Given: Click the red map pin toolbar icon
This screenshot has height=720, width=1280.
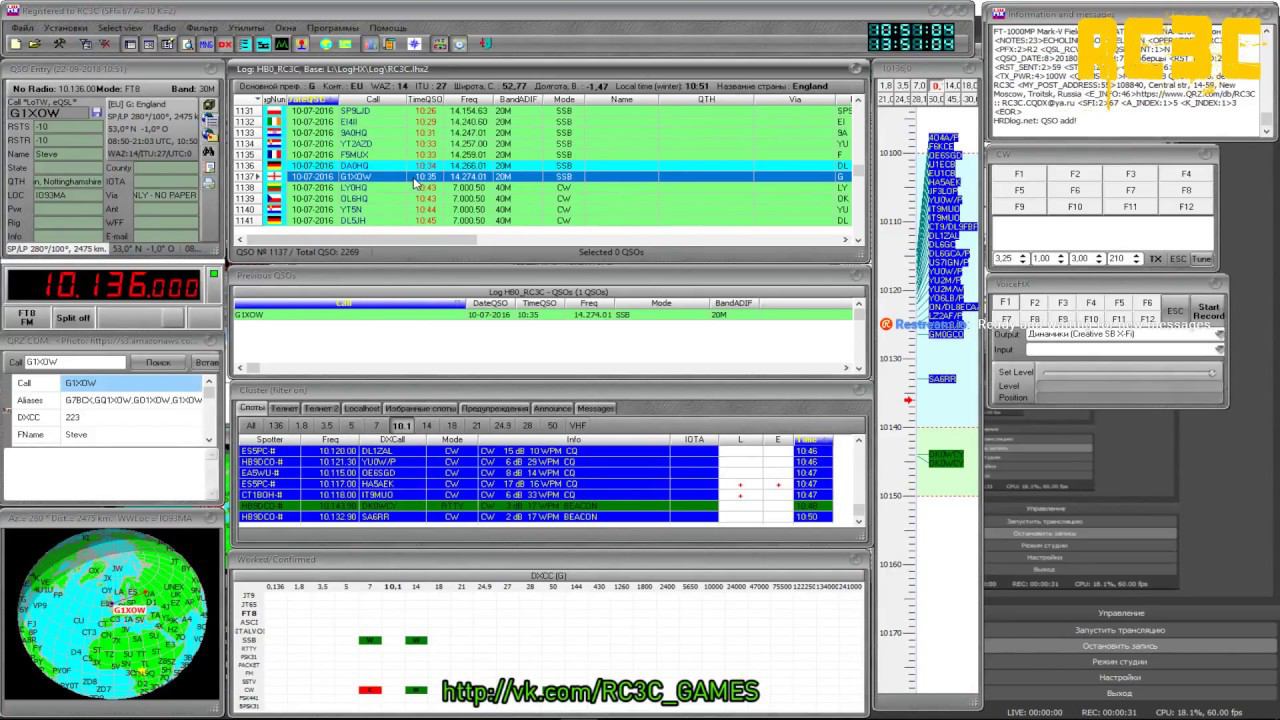Looking at the screenshot, I should (x=301, y=44).
